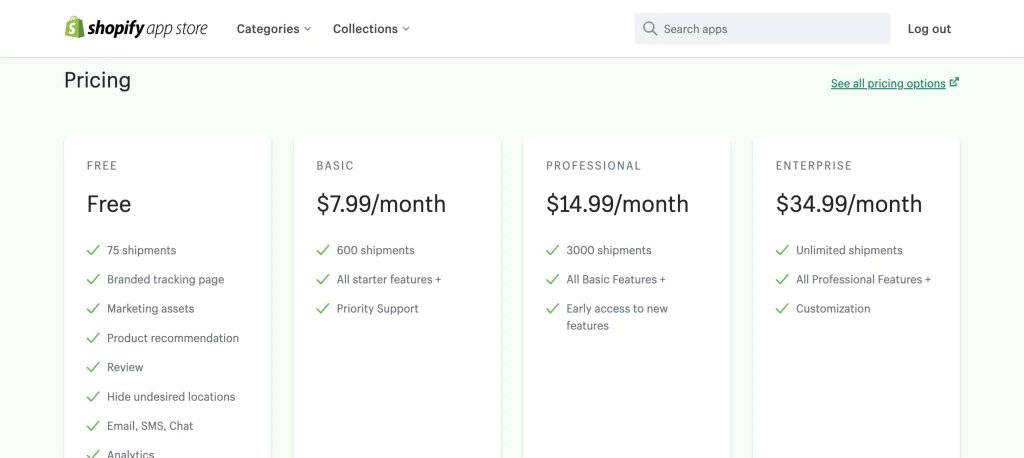Open the Collections dropdown menu
This screenshot has height=458, width=1024.
(371, 29)
